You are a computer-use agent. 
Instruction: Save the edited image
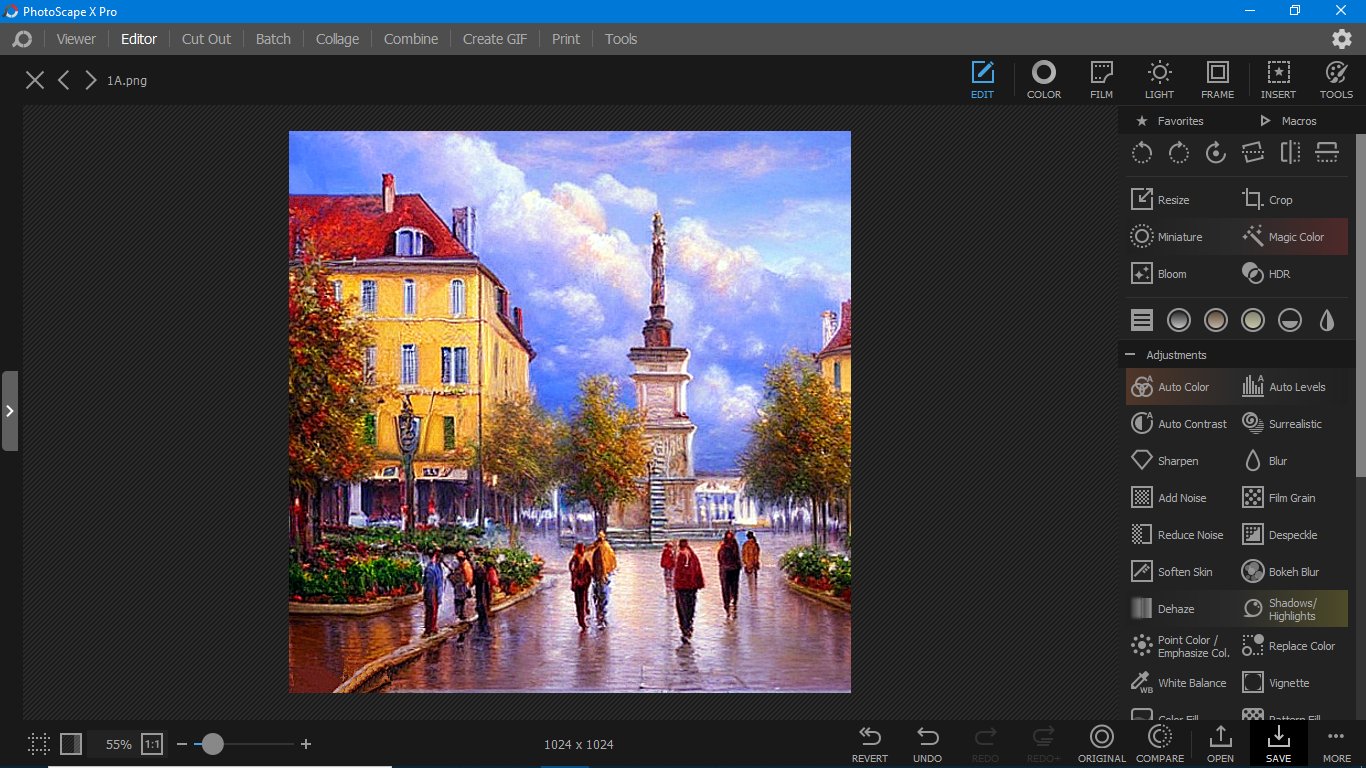click(1278, 745)
